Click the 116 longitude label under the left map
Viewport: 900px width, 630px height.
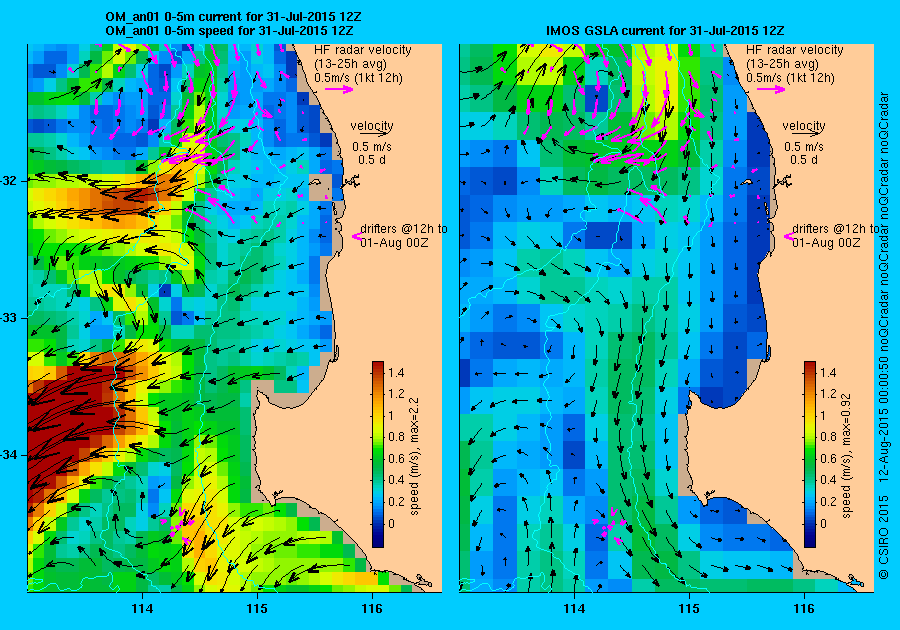[372, 609]
